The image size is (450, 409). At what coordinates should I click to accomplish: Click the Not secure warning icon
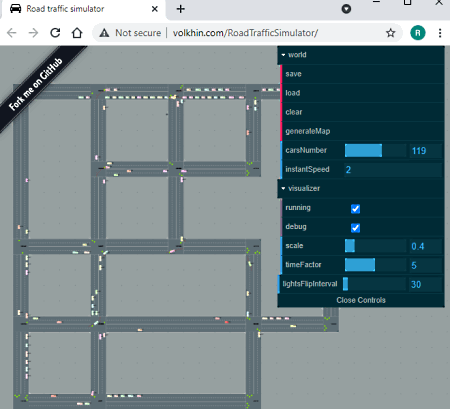point(104,33)
